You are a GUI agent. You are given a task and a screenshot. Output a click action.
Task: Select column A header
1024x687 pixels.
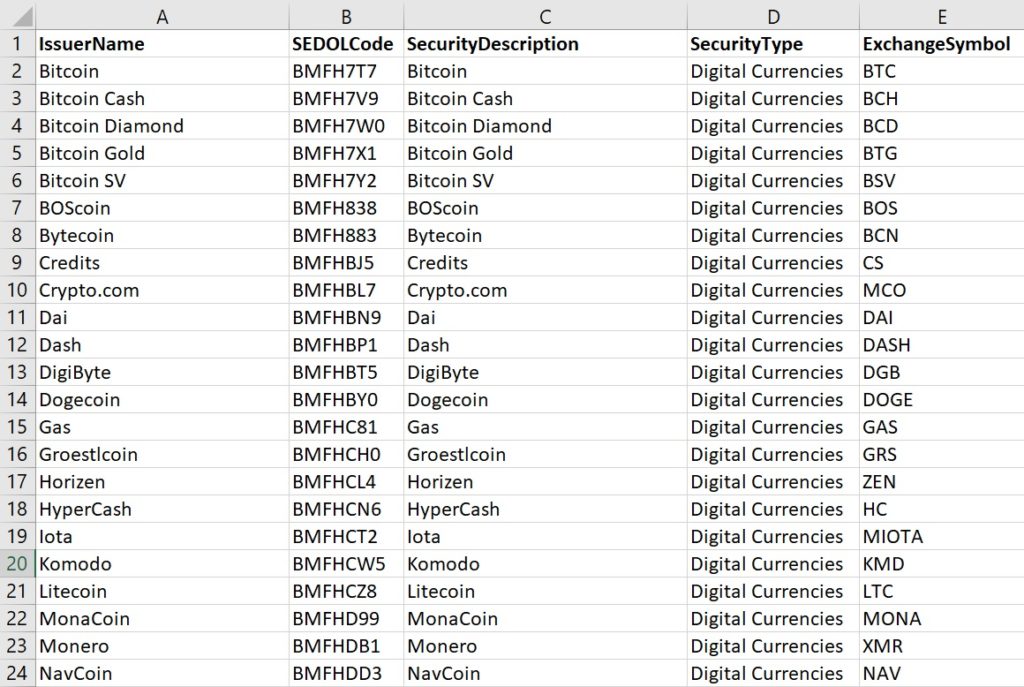[x=162, y=16]
